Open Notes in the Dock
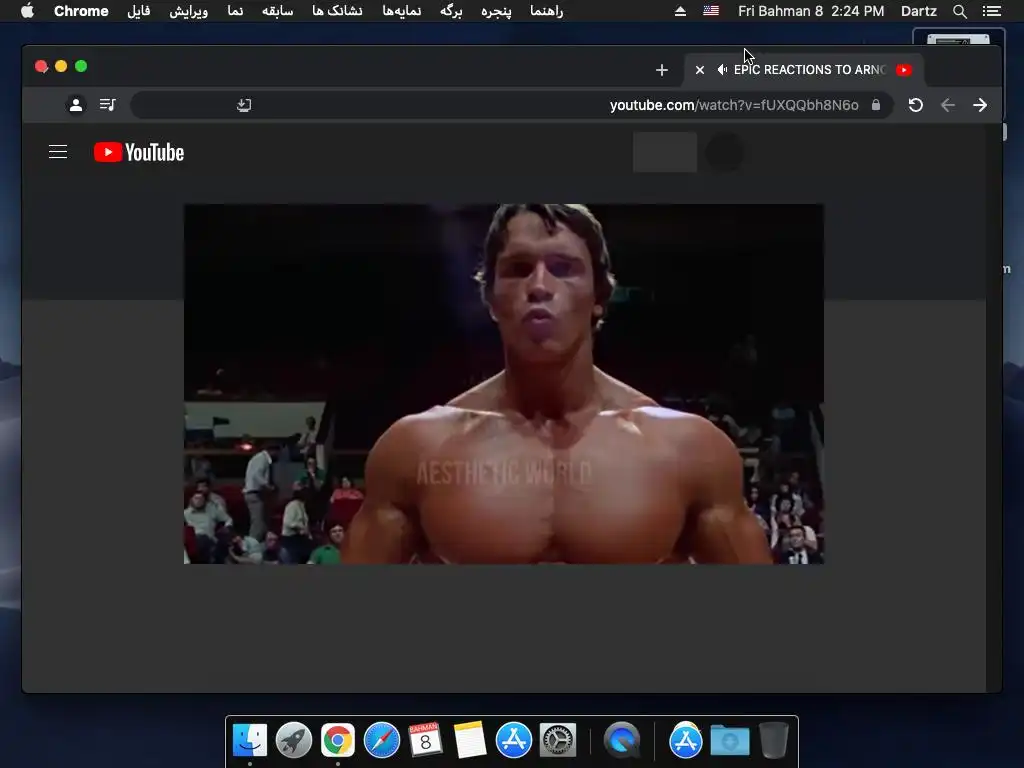 coord(470,741)
